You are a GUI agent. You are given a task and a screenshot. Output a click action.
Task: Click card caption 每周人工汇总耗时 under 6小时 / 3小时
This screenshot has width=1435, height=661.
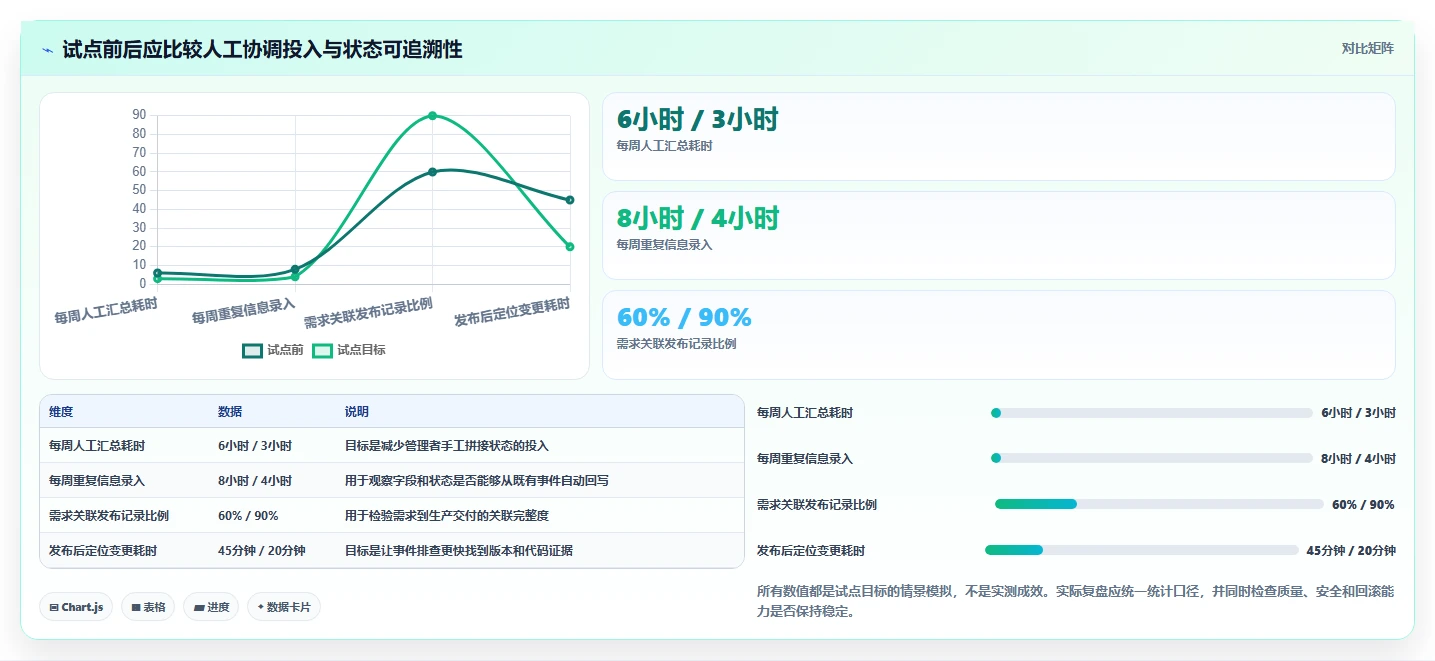coord(665,146)
